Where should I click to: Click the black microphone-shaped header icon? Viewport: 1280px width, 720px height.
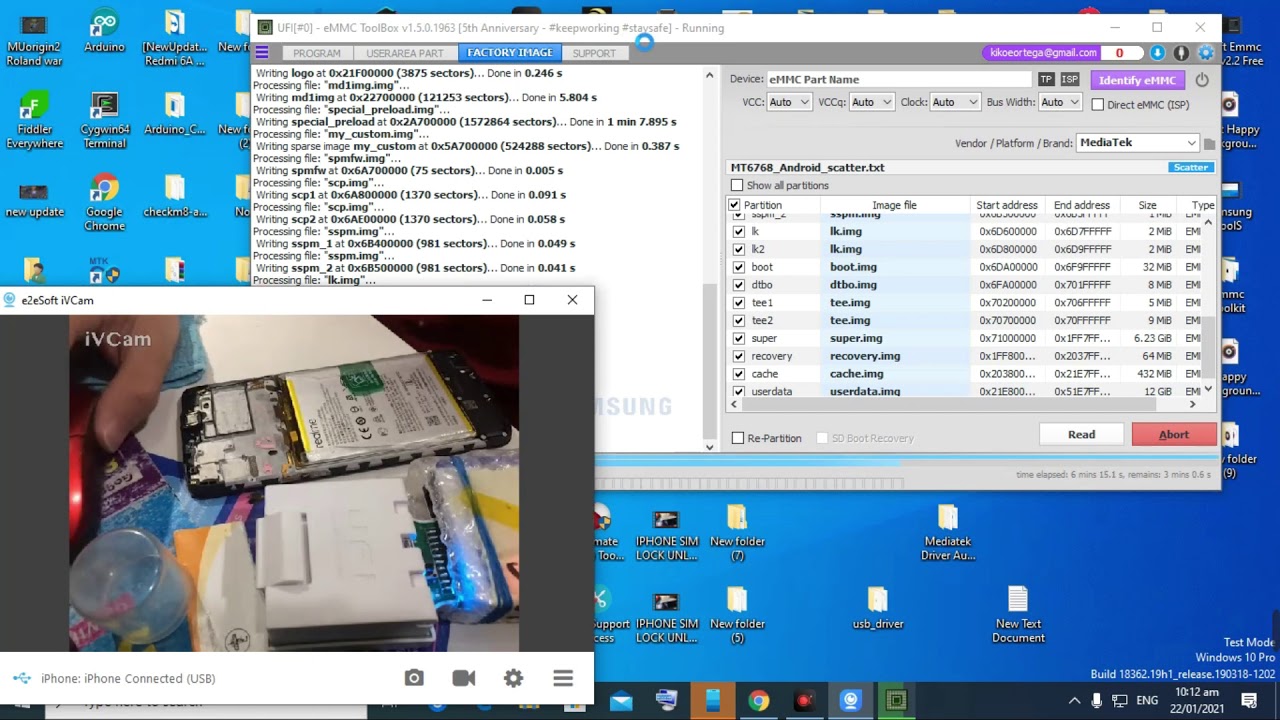1181,53
